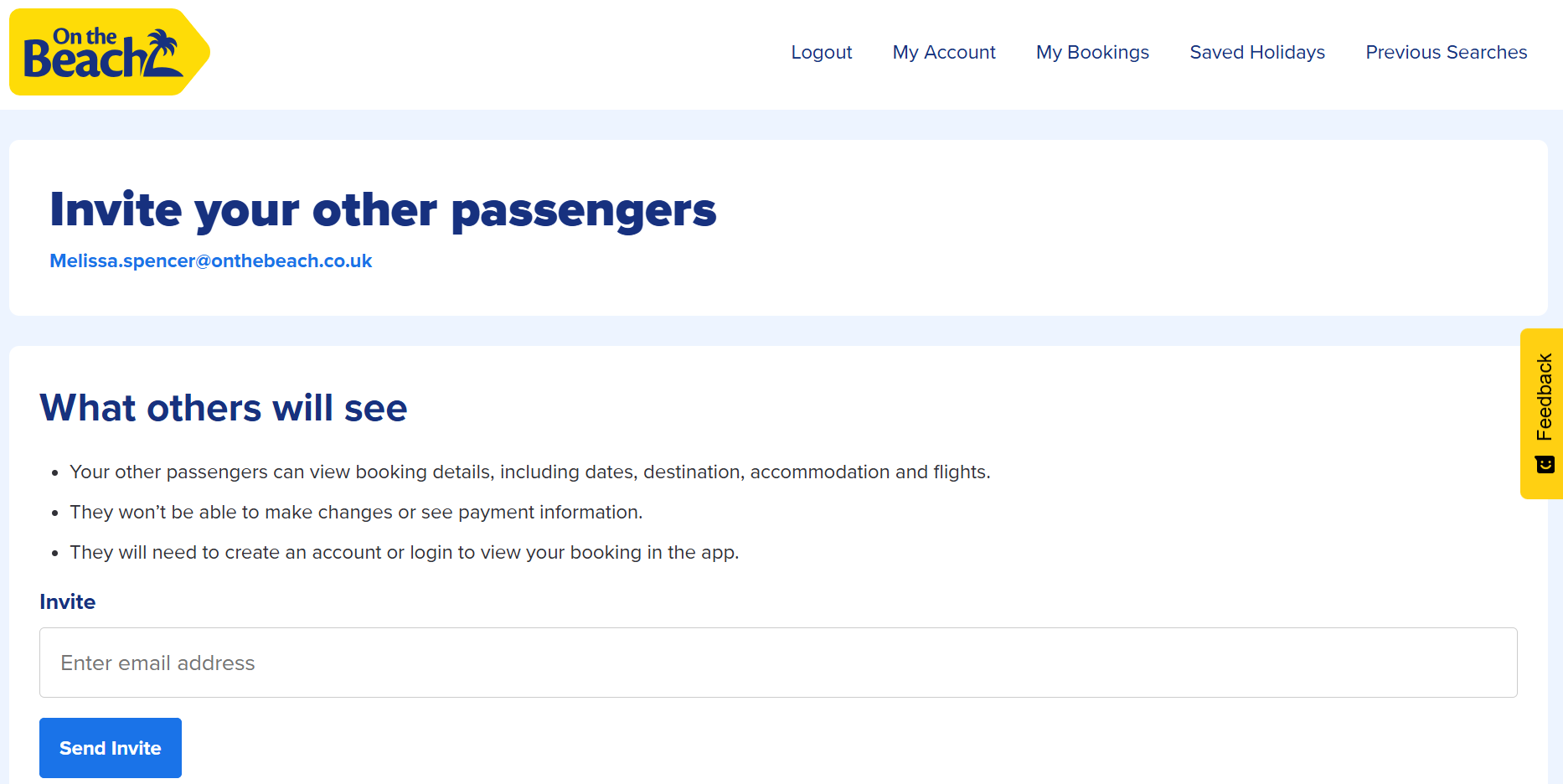Image resolution: width=1563 pixels, height=784 pixels.
Task: Focus the Enter email address field
Action: coord(777,663)
